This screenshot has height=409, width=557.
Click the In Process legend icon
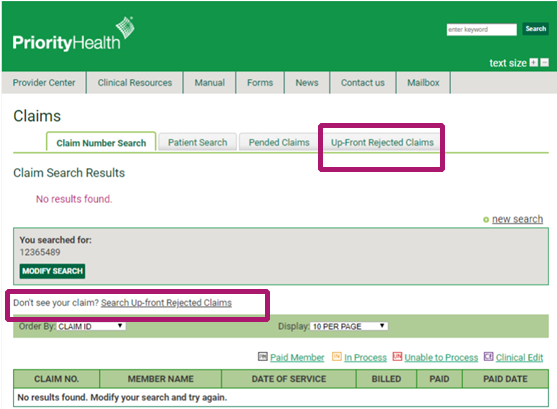pyautogui.click(x=336, y=356)
